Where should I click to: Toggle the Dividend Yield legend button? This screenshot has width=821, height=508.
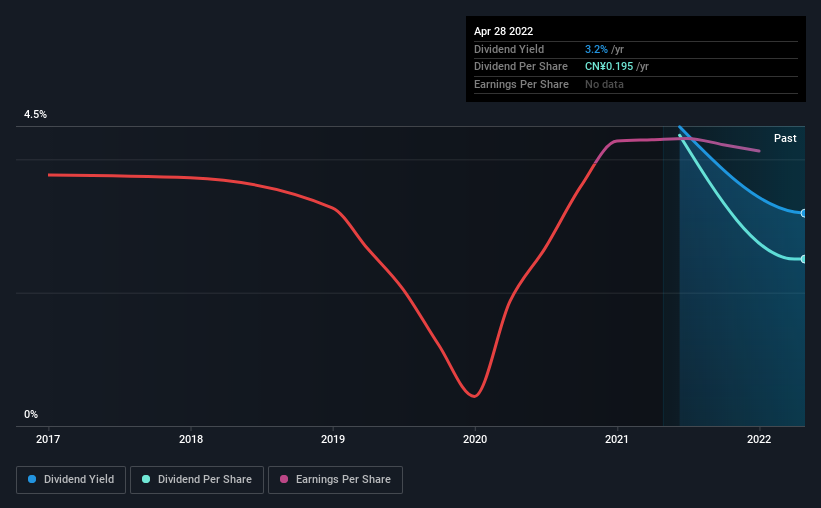(71, 480)
